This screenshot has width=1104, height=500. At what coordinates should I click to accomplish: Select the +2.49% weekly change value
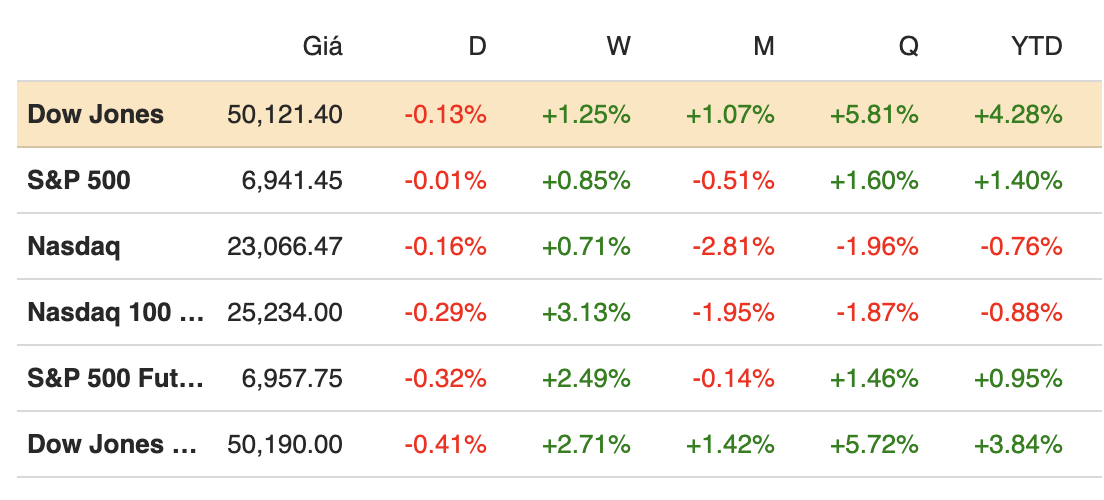(586, 378)
